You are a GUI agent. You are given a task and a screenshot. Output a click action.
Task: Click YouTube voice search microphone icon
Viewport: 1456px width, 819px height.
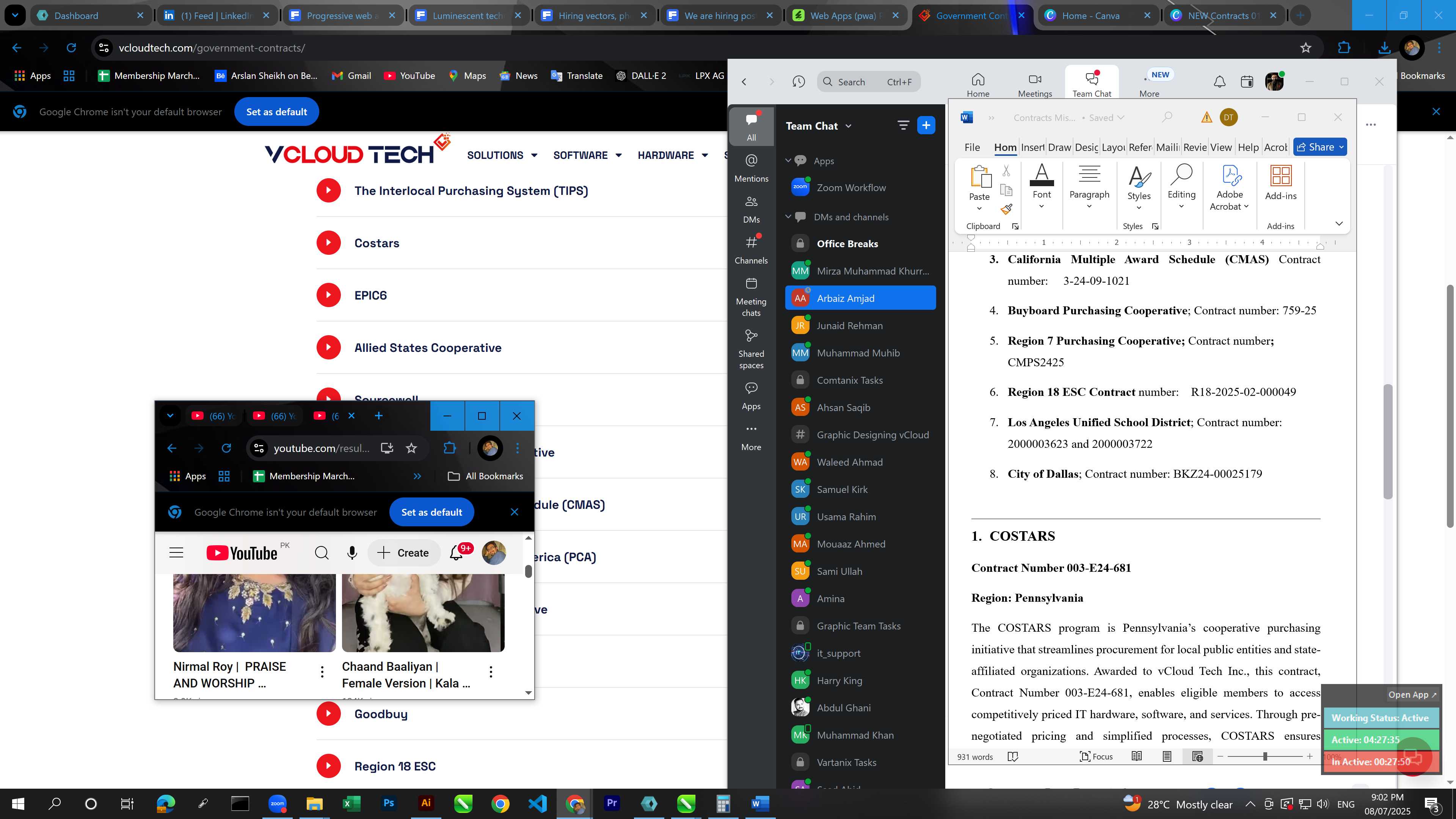[352, 553]
